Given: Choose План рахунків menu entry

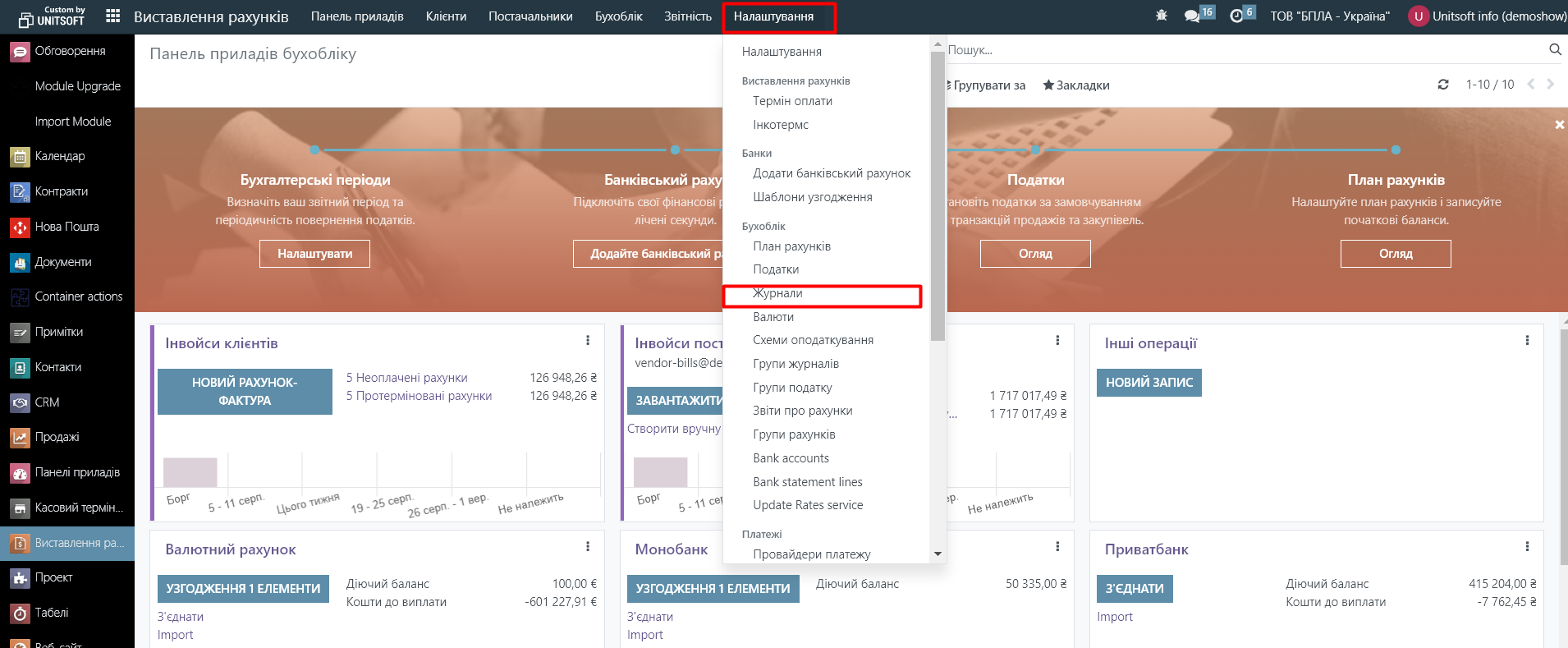Looking at the screenshot, I should pyautogui.click(x=791, y=246).
